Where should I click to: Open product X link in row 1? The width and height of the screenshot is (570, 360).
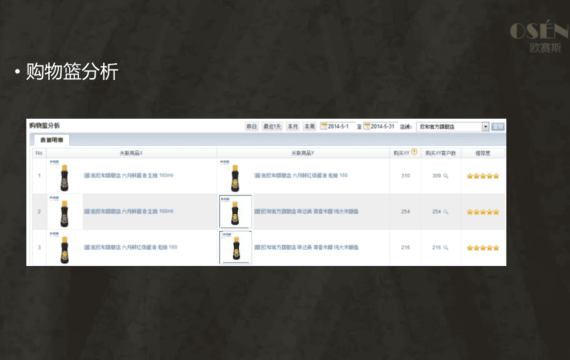point(129,176)
